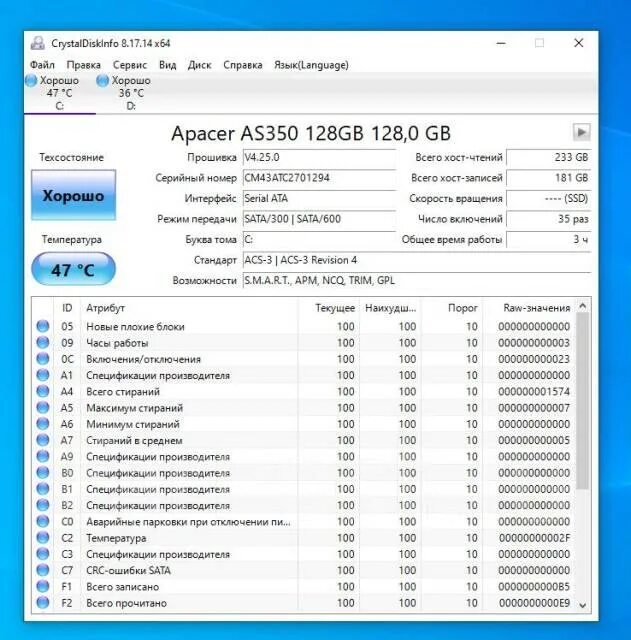
Task: Click host reads value 233 GB
Action: tap(549, 158)
